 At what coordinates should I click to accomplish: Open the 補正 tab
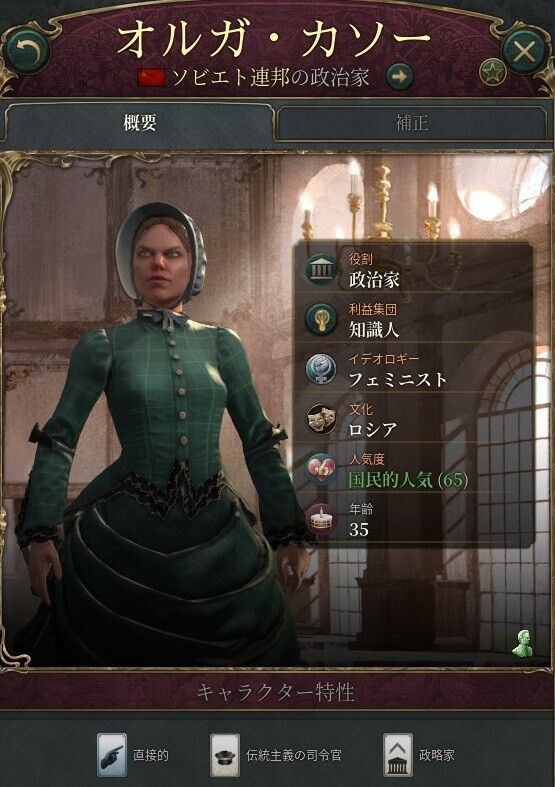coord(411,122)
